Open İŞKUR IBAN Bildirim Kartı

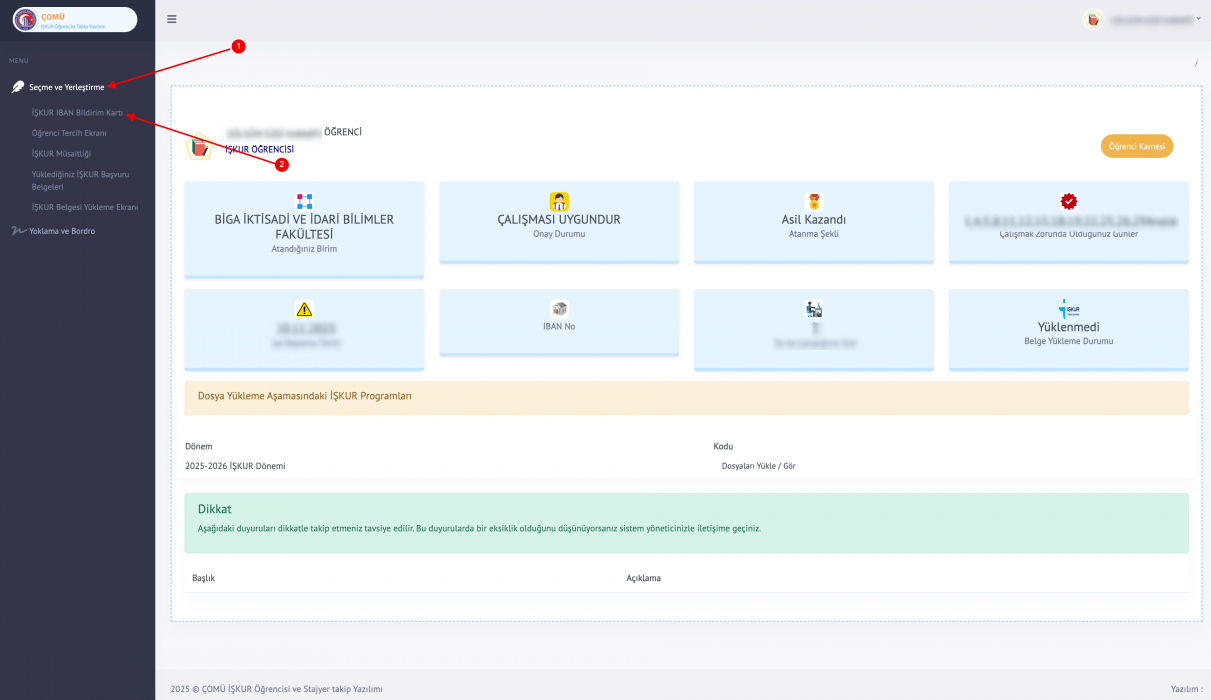[x=77, y=113]
